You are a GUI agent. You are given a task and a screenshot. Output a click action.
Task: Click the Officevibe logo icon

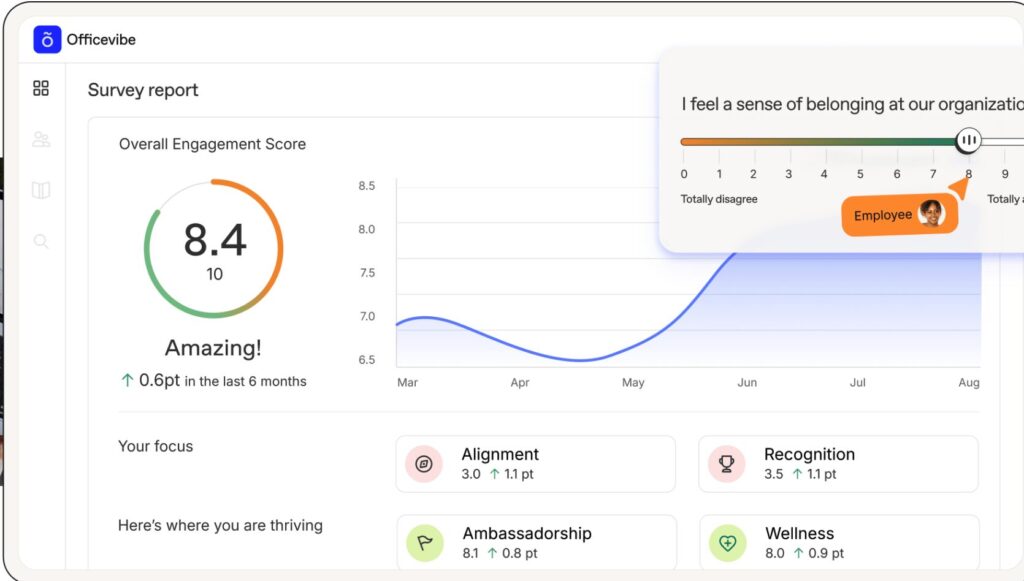point(47,40)
